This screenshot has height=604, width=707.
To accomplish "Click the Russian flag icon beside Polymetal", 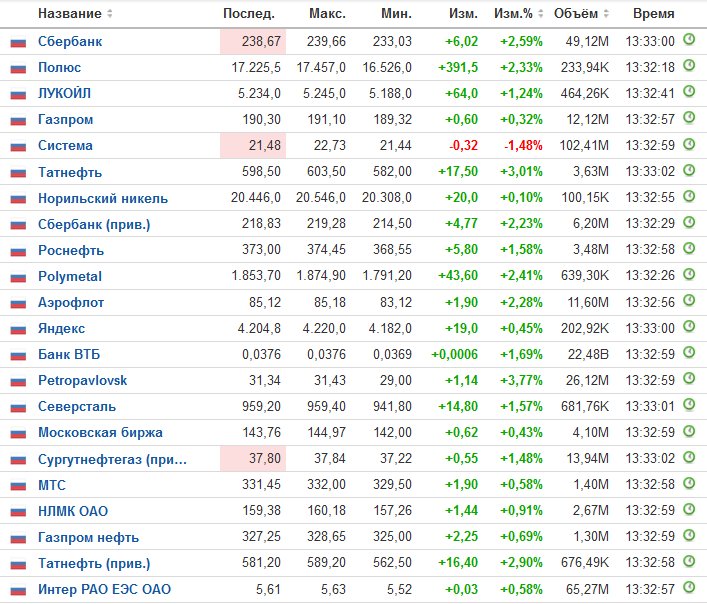I will 18,278.
